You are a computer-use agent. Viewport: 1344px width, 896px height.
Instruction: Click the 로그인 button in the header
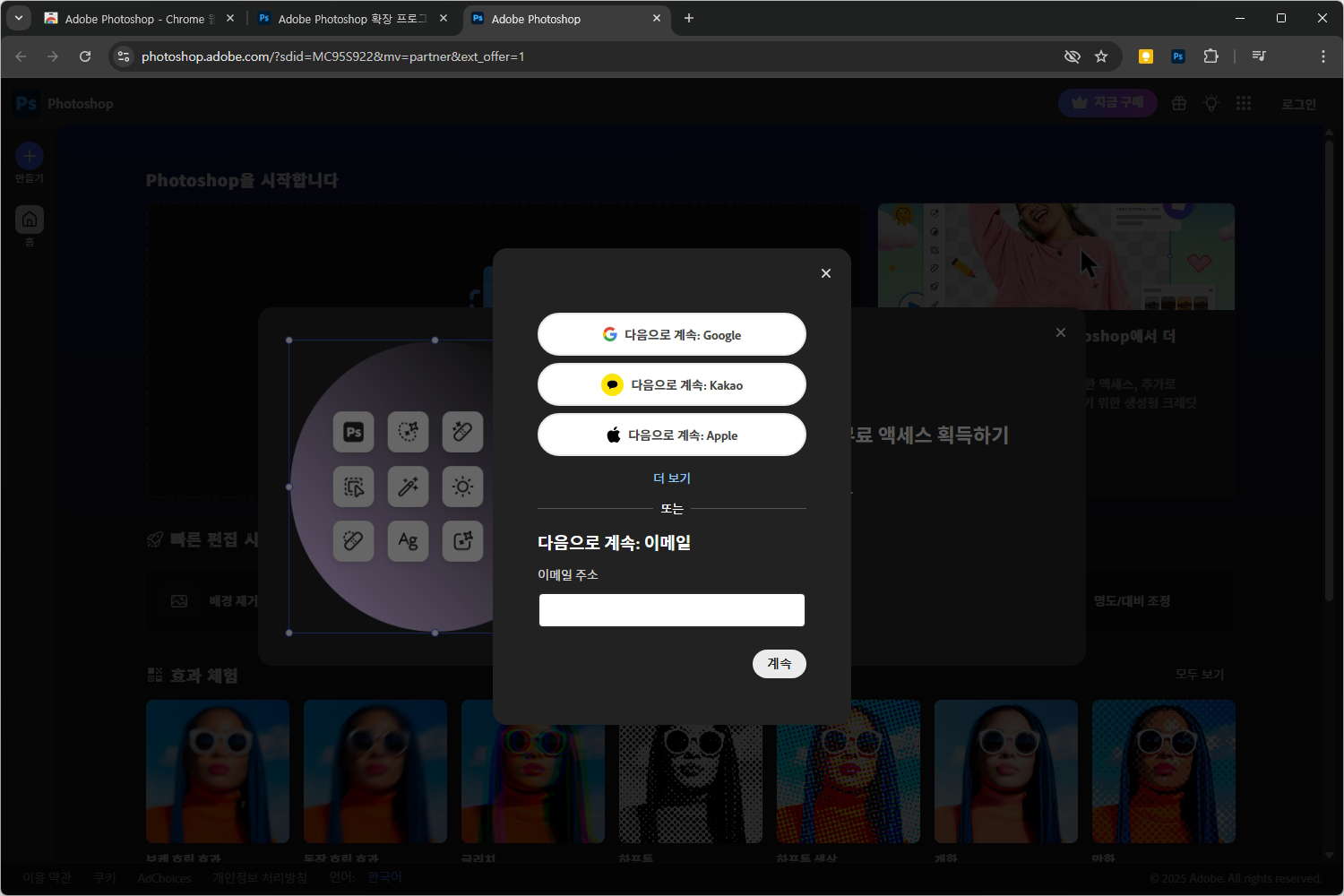[1298, 104]
